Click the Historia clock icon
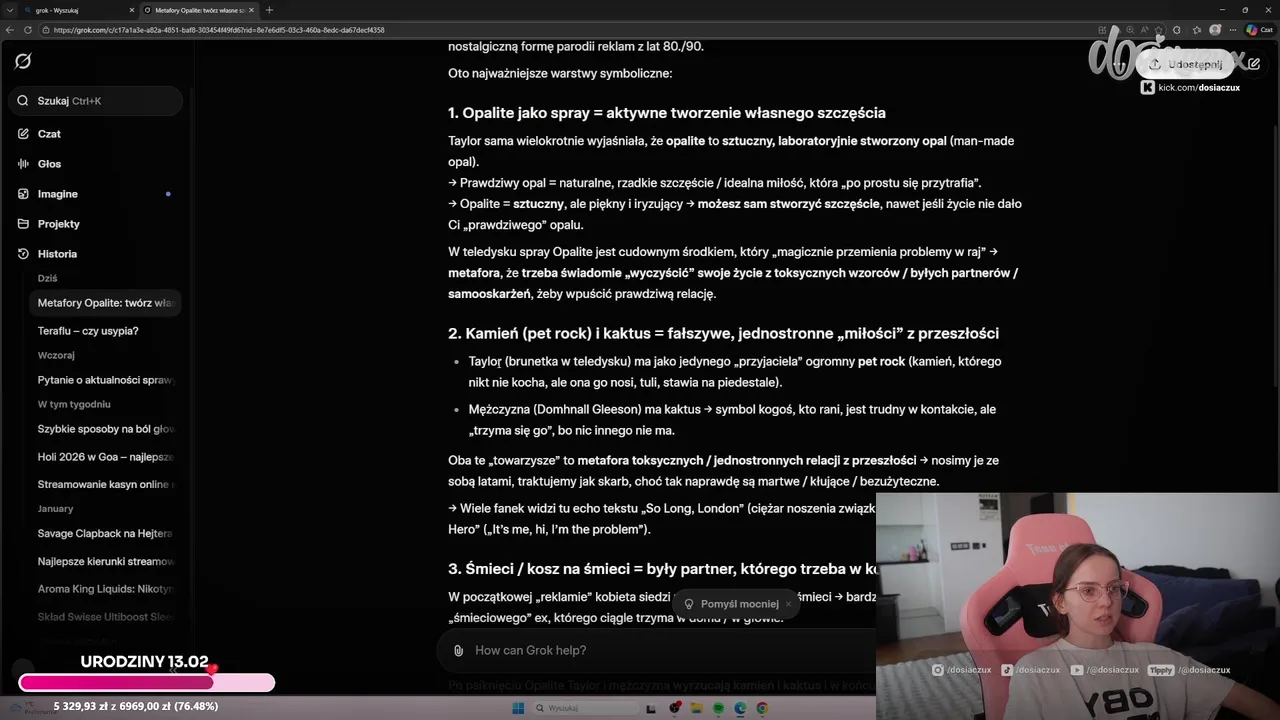Image resolution: width=1280 pixels, height=720 pixels. (23, 254)
